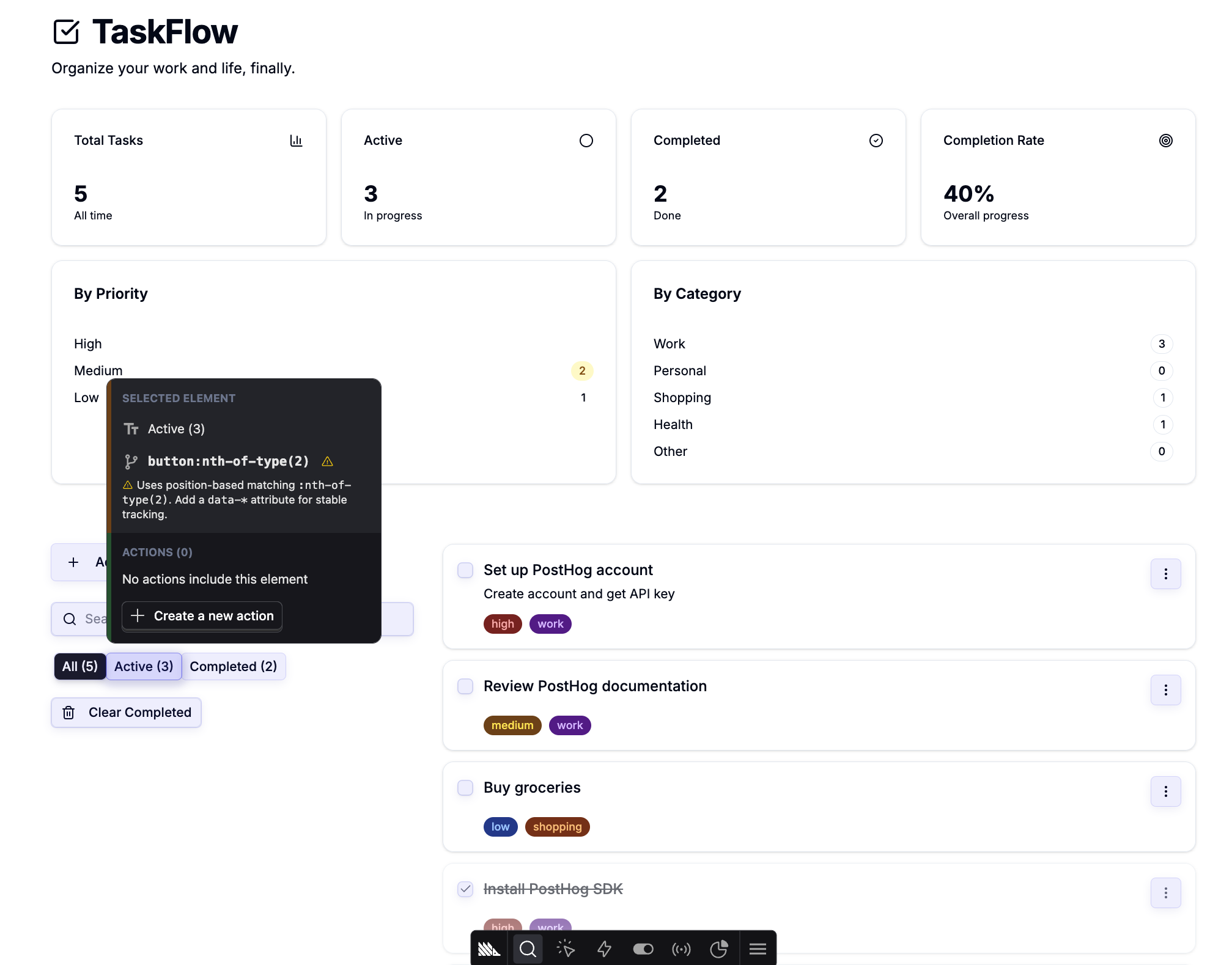Select the Inspect magnifier tool in toolbar

[528, 948]
